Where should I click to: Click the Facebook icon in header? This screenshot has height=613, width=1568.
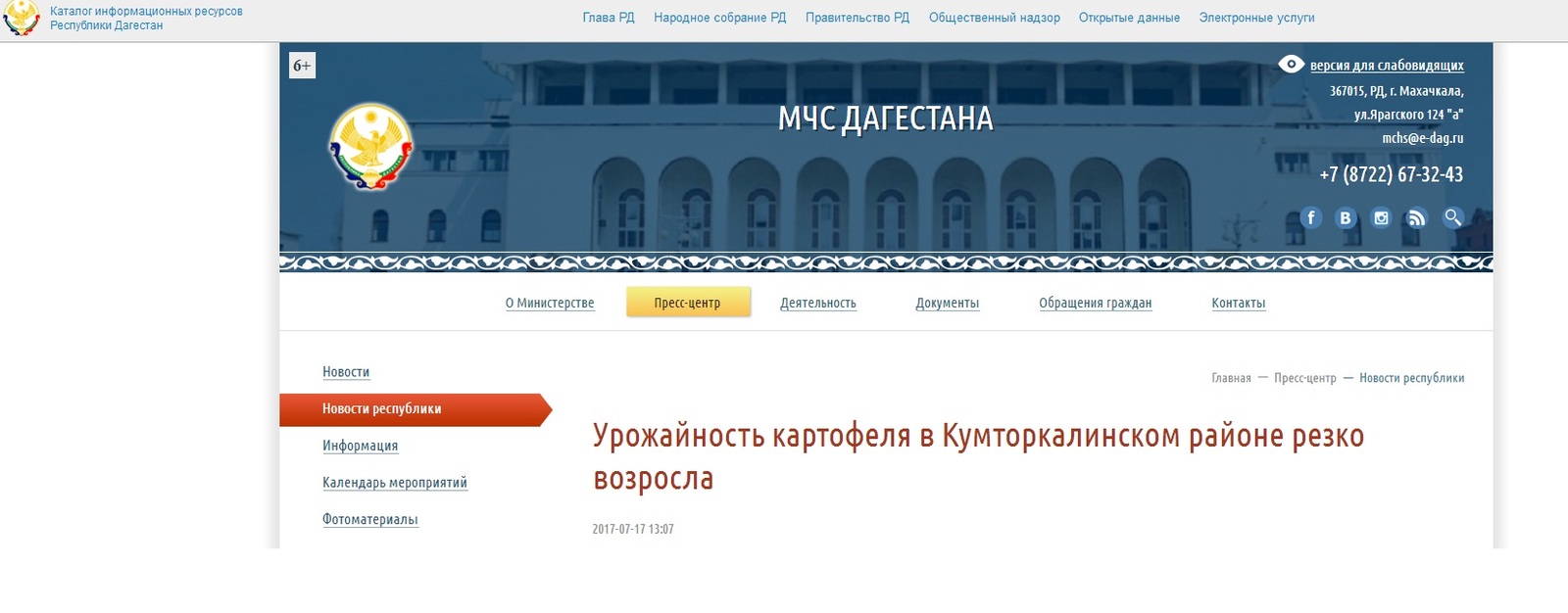pyautogui.click(x=1310, y=217)
